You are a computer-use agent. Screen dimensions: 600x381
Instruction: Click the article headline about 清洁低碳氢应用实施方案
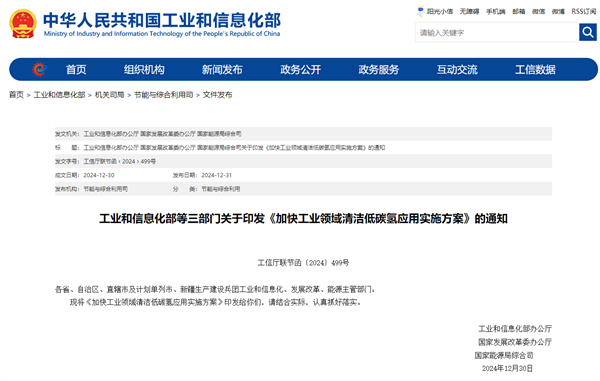pos(303,219)
